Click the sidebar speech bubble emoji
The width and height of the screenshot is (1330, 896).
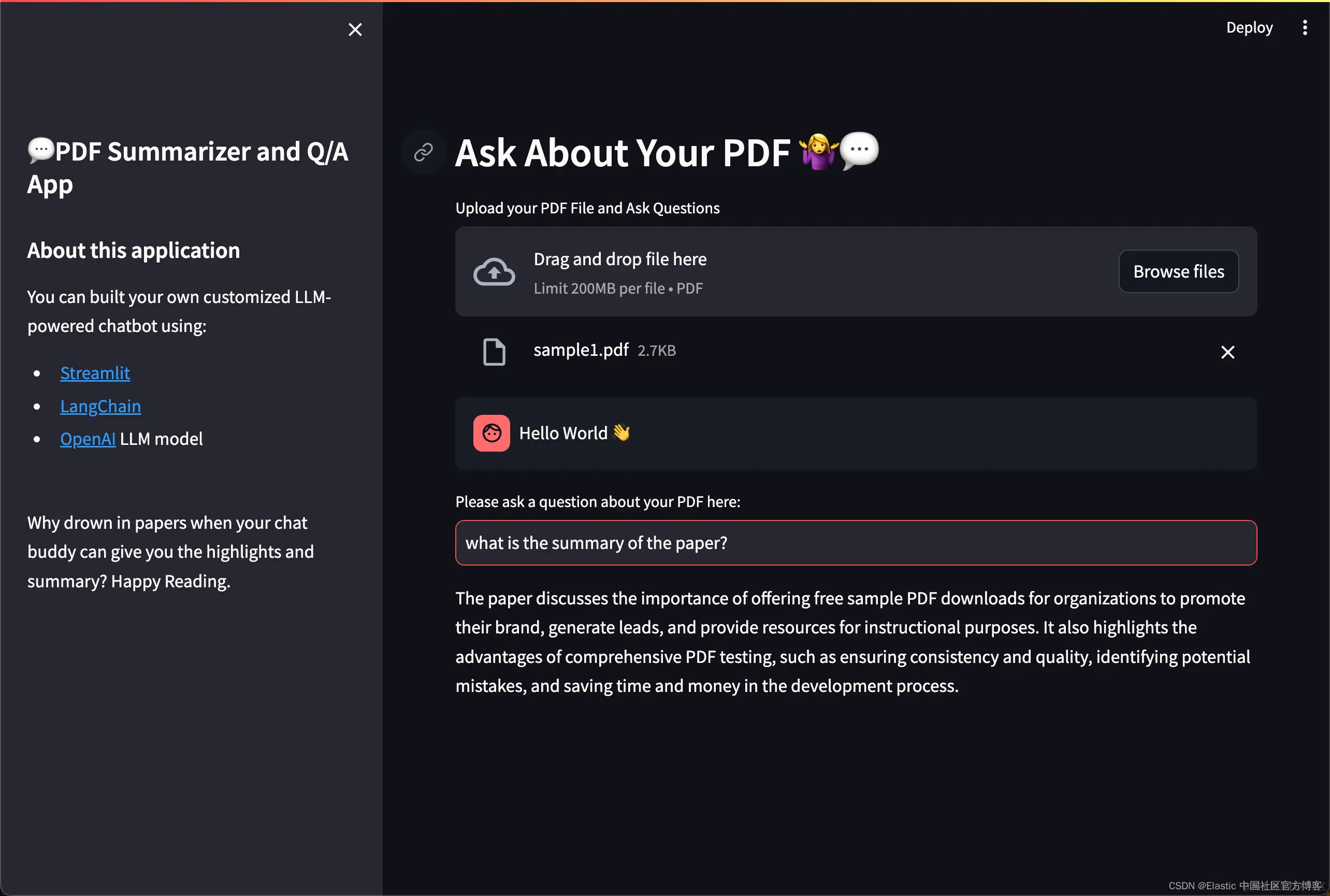coord(41,150)
